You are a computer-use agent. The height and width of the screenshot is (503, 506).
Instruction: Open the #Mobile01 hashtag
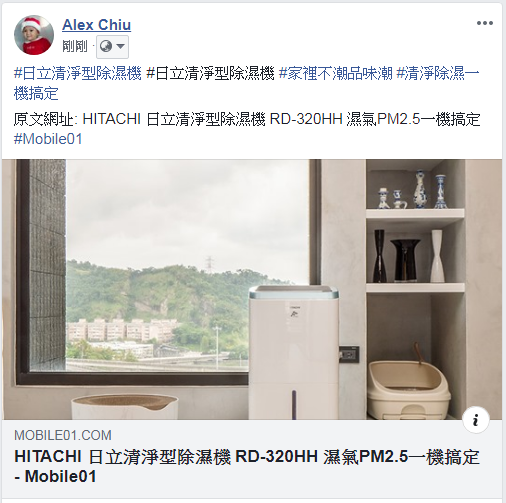click(48, 139)
